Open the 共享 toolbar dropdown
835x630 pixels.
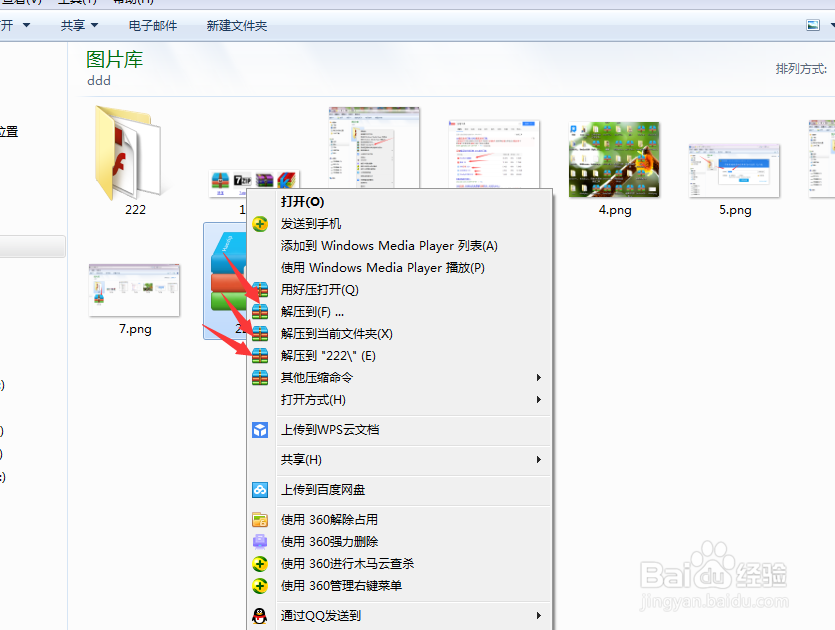point(79,26)
